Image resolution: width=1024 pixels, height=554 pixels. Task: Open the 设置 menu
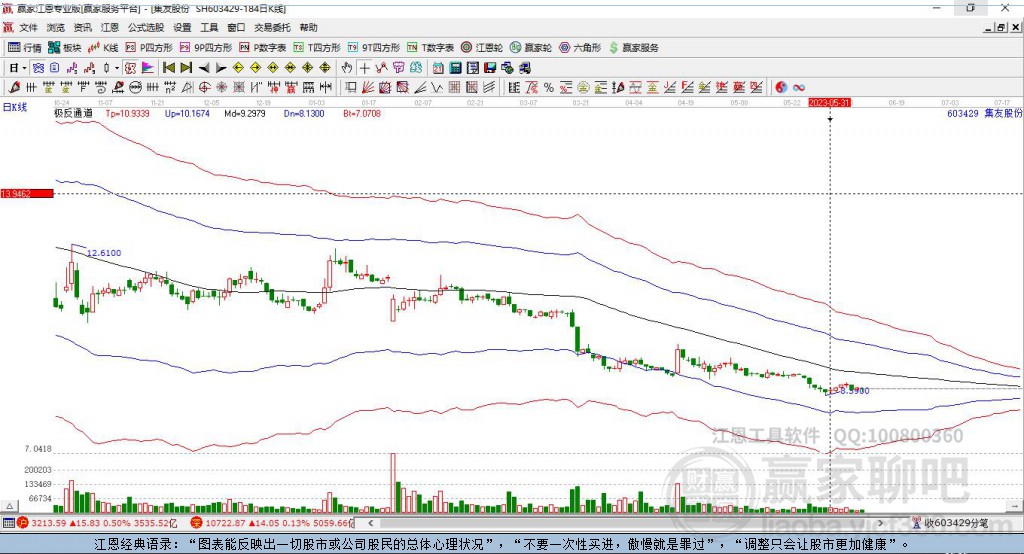pyautogui.click(x=182, y=27)
